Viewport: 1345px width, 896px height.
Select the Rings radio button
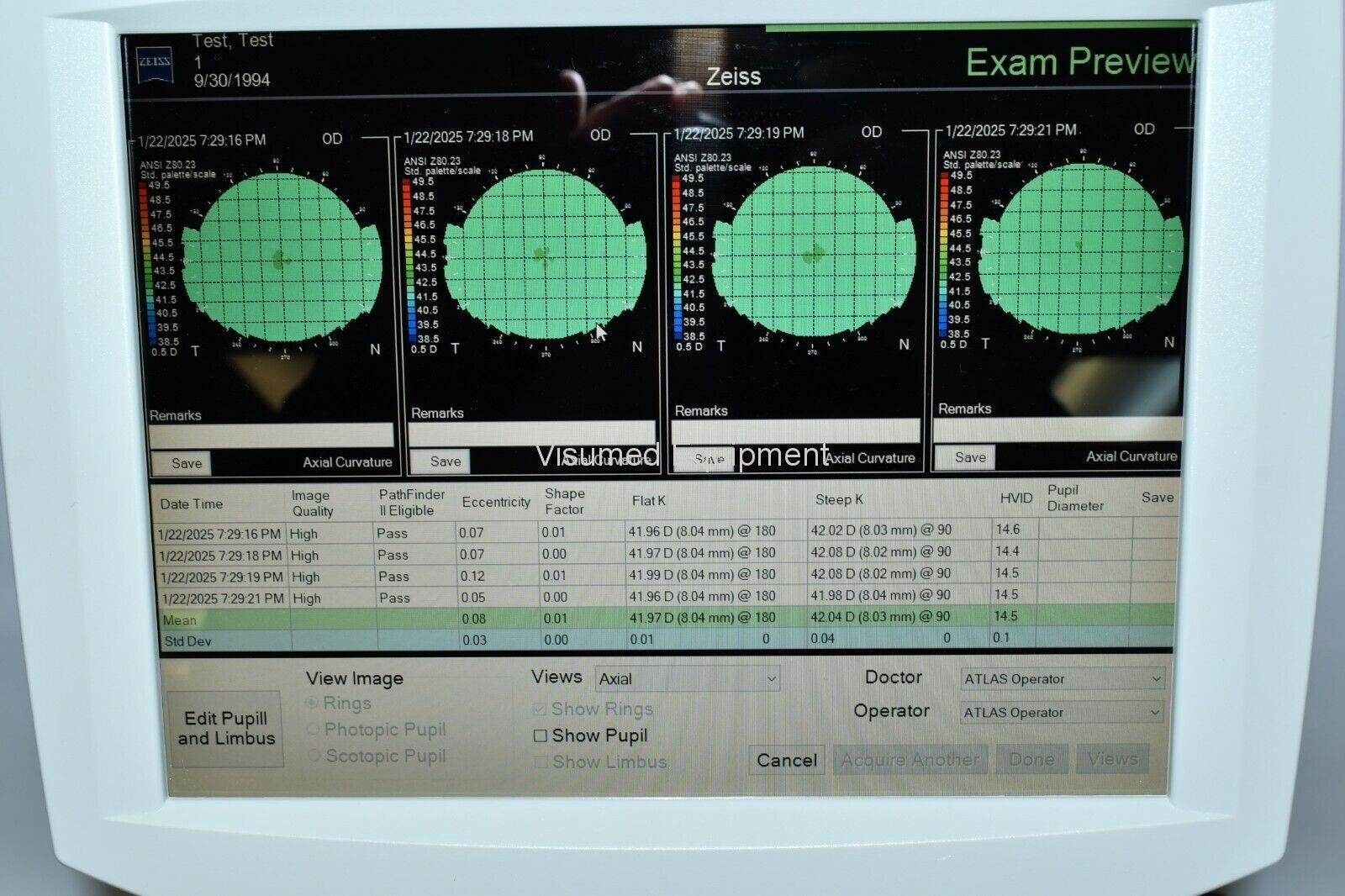(x=313, y=704)
